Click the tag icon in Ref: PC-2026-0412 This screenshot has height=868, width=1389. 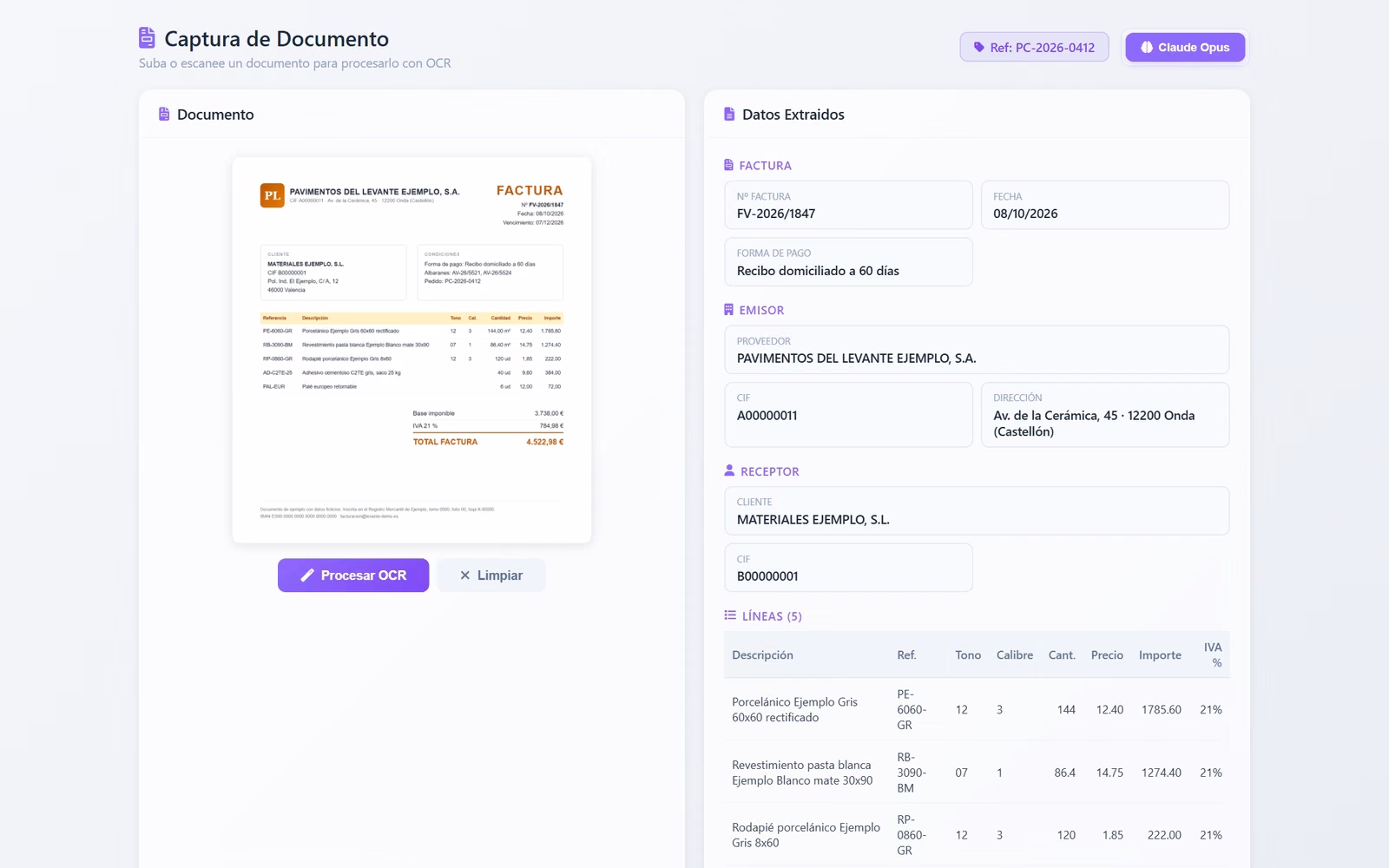(x=979, y=48)
